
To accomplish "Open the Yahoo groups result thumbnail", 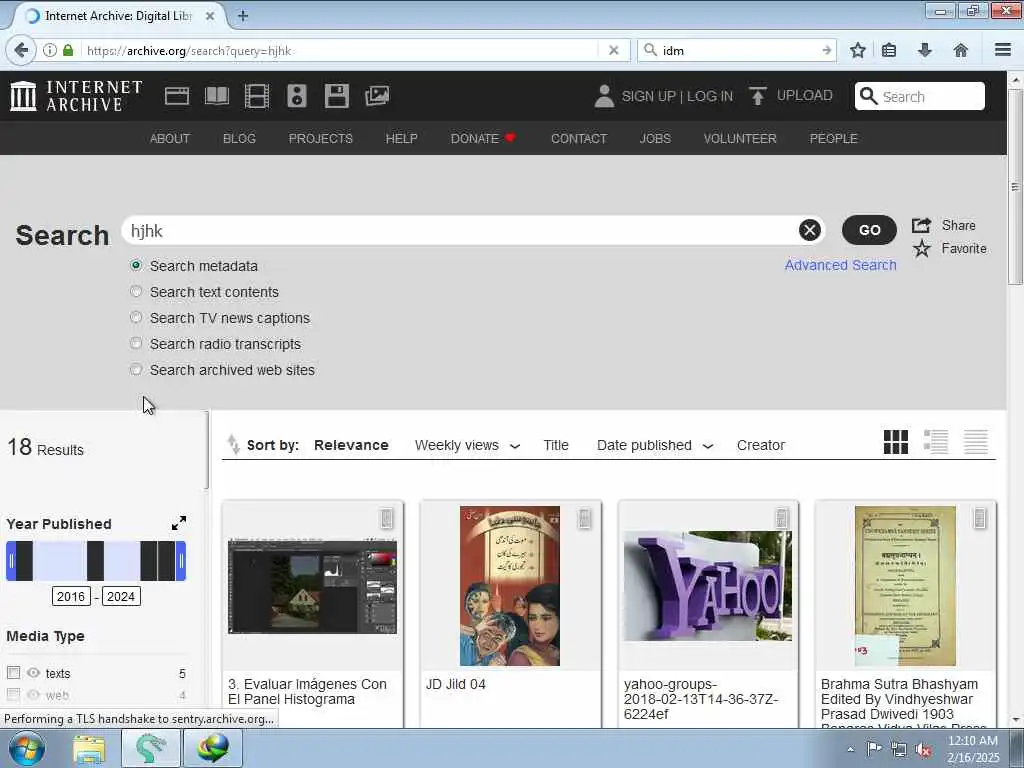I will tap(708, 586).
